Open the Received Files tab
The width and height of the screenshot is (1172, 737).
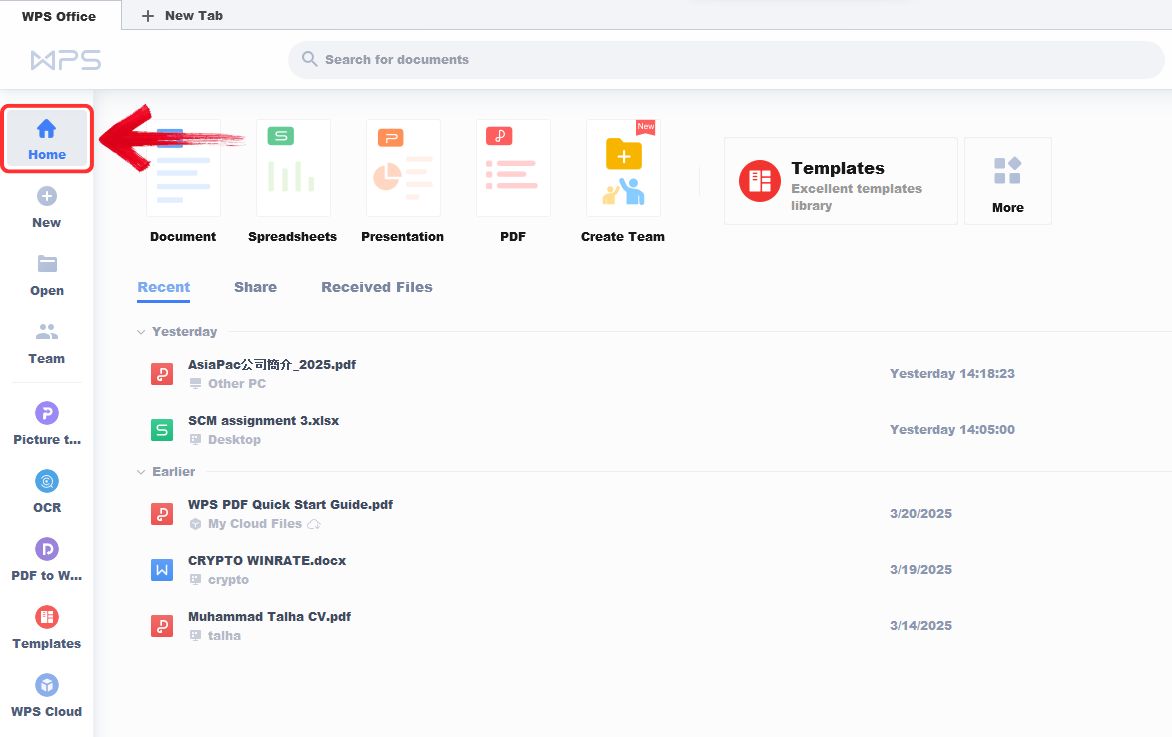pos(376,287)
